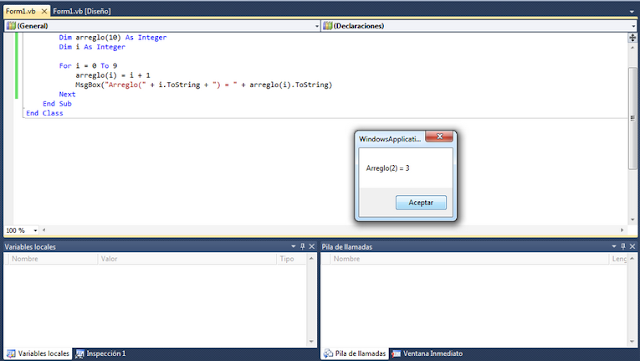Click the Variables locales scroll up arrow

311,258
